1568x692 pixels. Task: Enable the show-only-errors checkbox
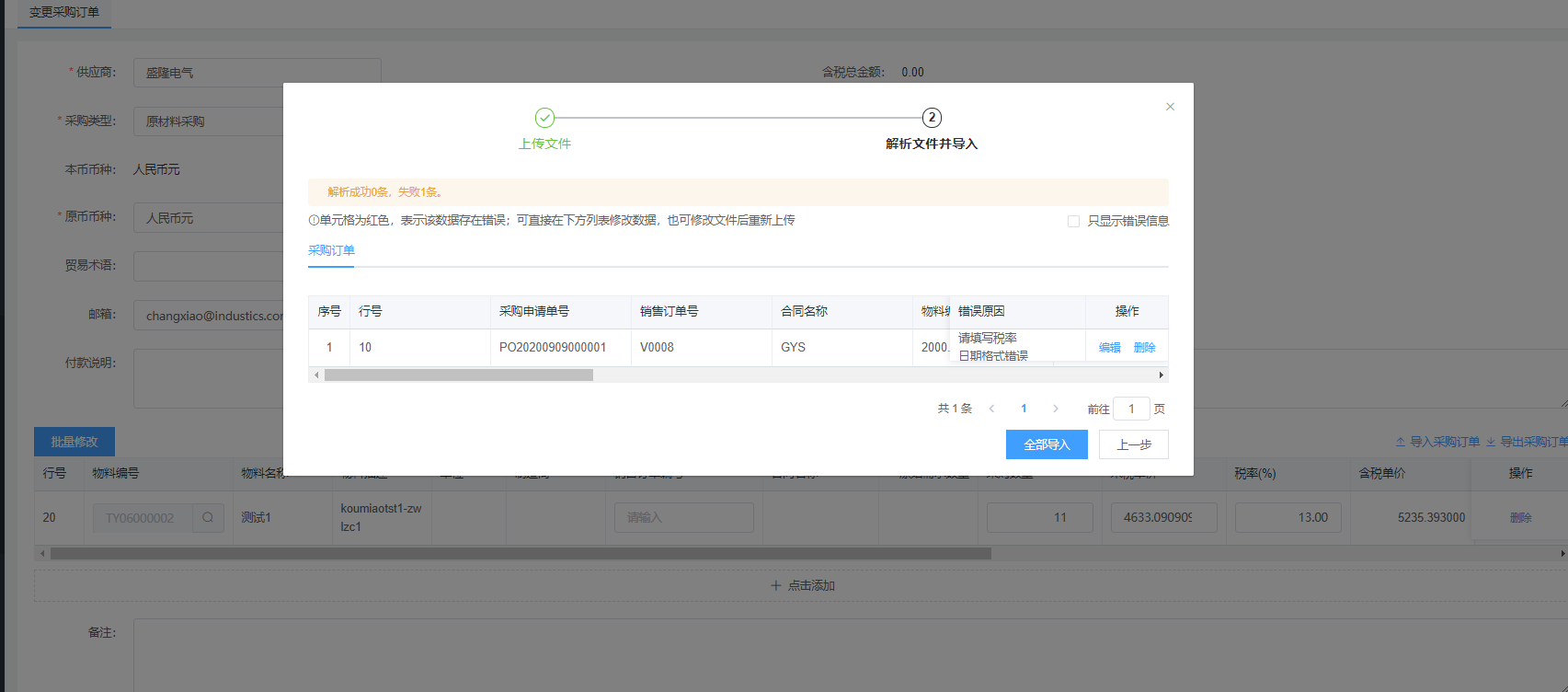pyautogui.click(x=1073, y=221)
